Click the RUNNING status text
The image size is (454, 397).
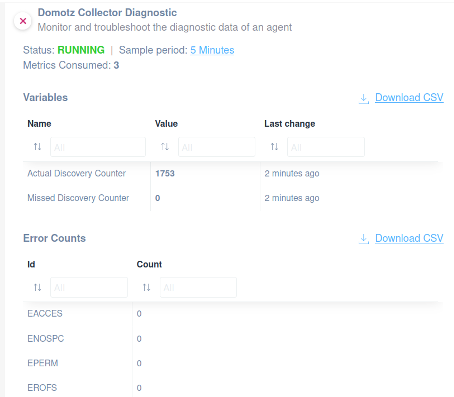pos(81,50)
